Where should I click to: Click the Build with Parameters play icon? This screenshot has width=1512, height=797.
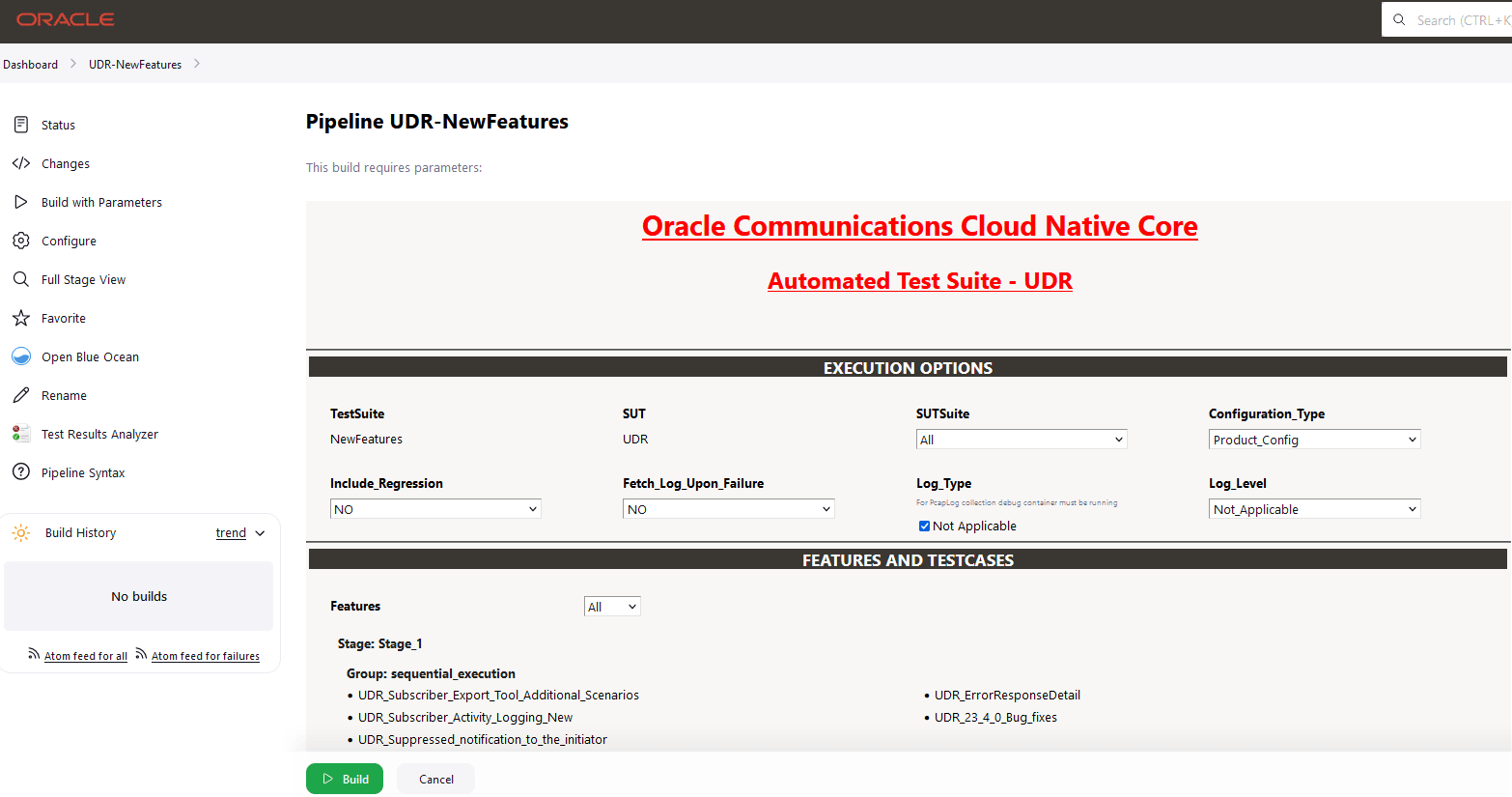[x=21, y=202]
